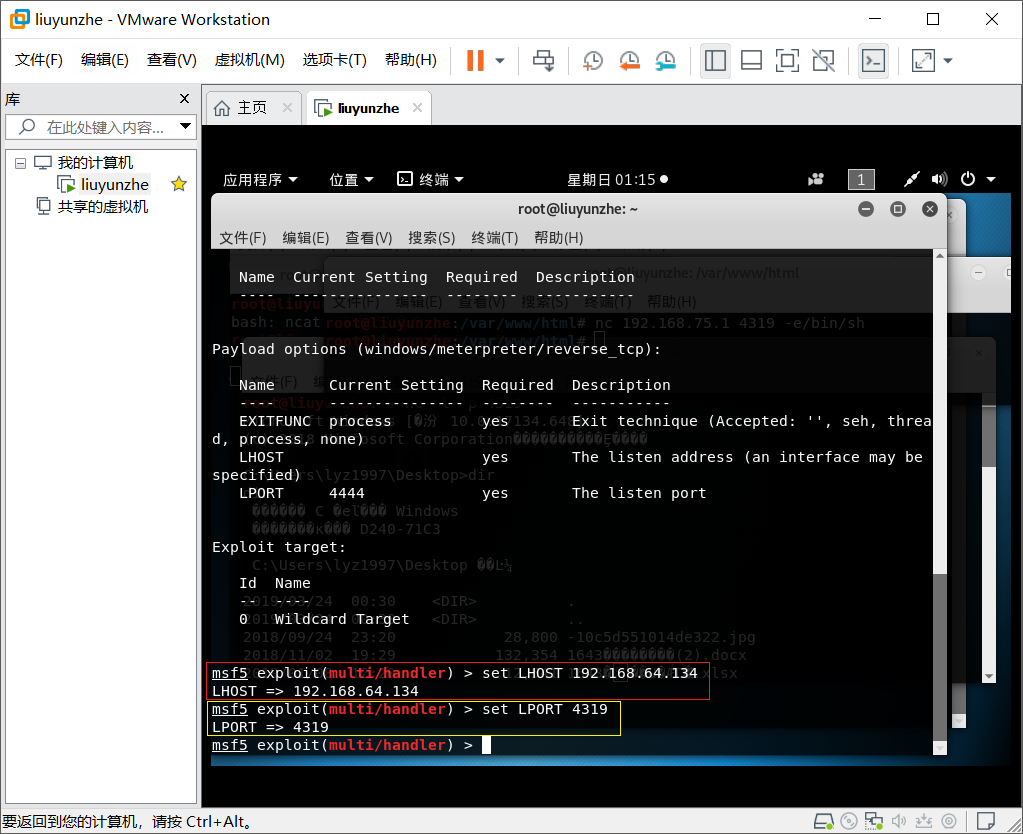This screenshot has height=834, width=1023.
Task: Click the stretch guest display icon
Action: [923, 61]
